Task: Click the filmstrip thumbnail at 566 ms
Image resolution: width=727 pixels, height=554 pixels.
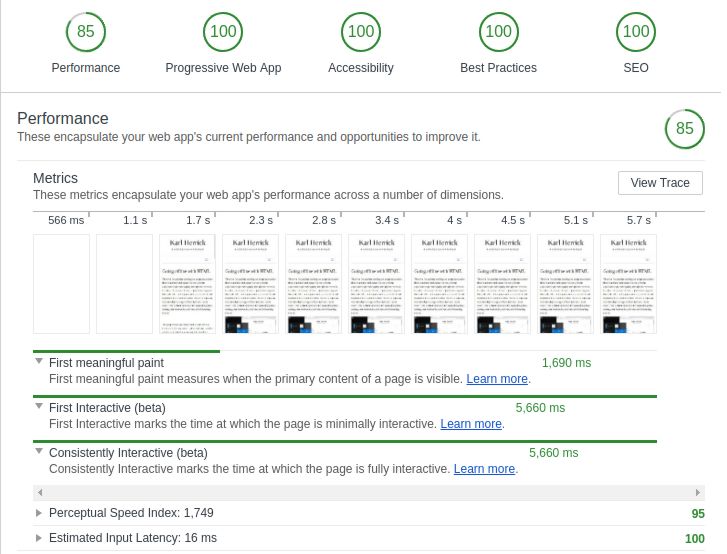Action: click(x=62, y=284)
